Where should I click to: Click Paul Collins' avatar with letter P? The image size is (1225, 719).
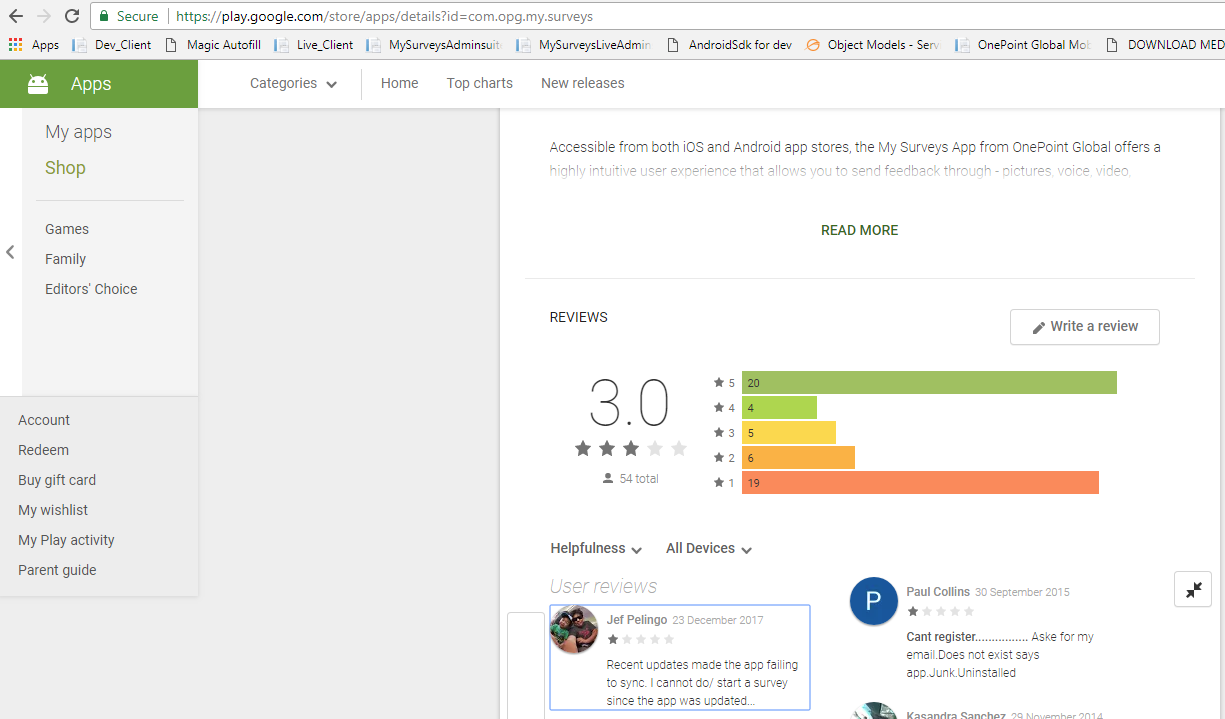tap(873, 601)
